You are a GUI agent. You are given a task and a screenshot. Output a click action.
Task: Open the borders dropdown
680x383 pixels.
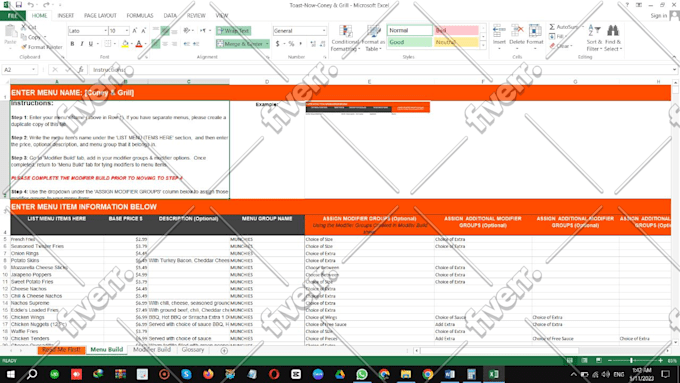114,44
